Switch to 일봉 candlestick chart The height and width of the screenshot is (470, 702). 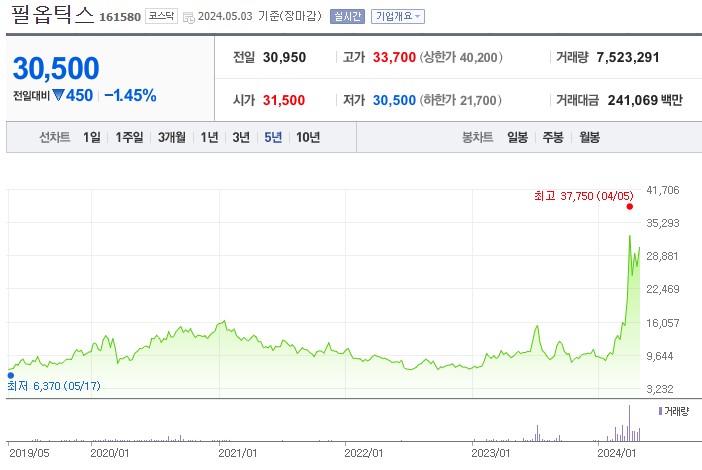(x=517, y=137)
